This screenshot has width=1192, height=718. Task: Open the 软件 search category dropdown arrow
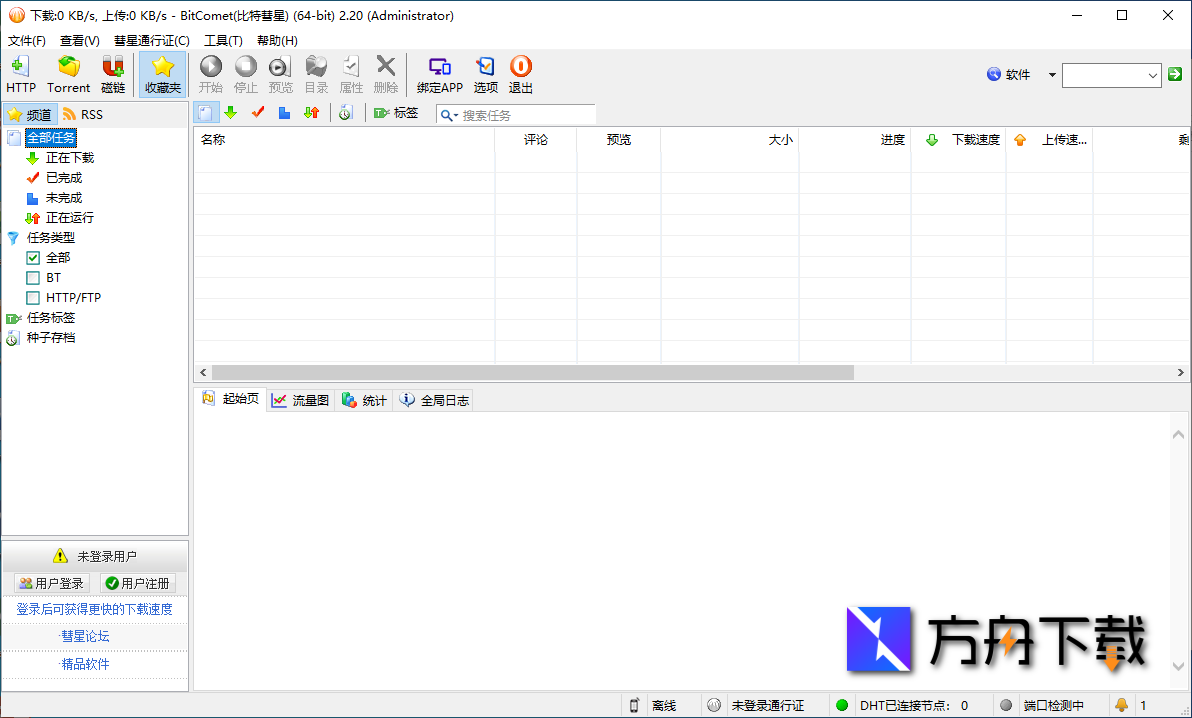coord(1052,75)
